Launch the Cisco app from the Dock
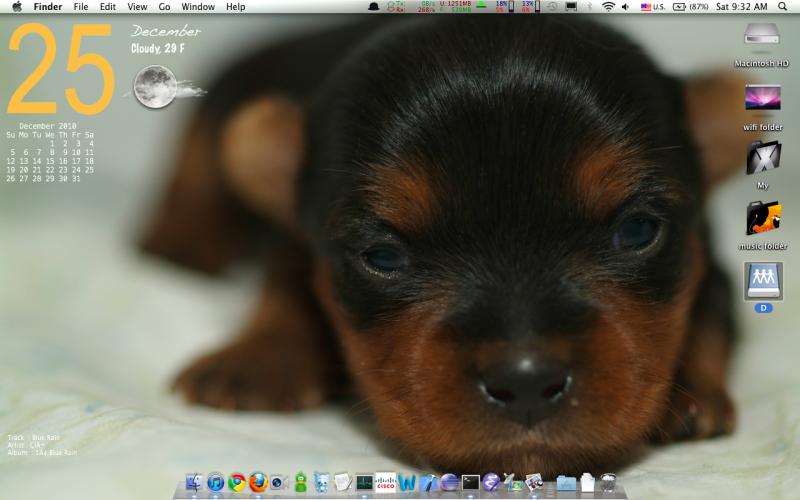The height and width of the screenshot is (500, 800). point(386,482)
